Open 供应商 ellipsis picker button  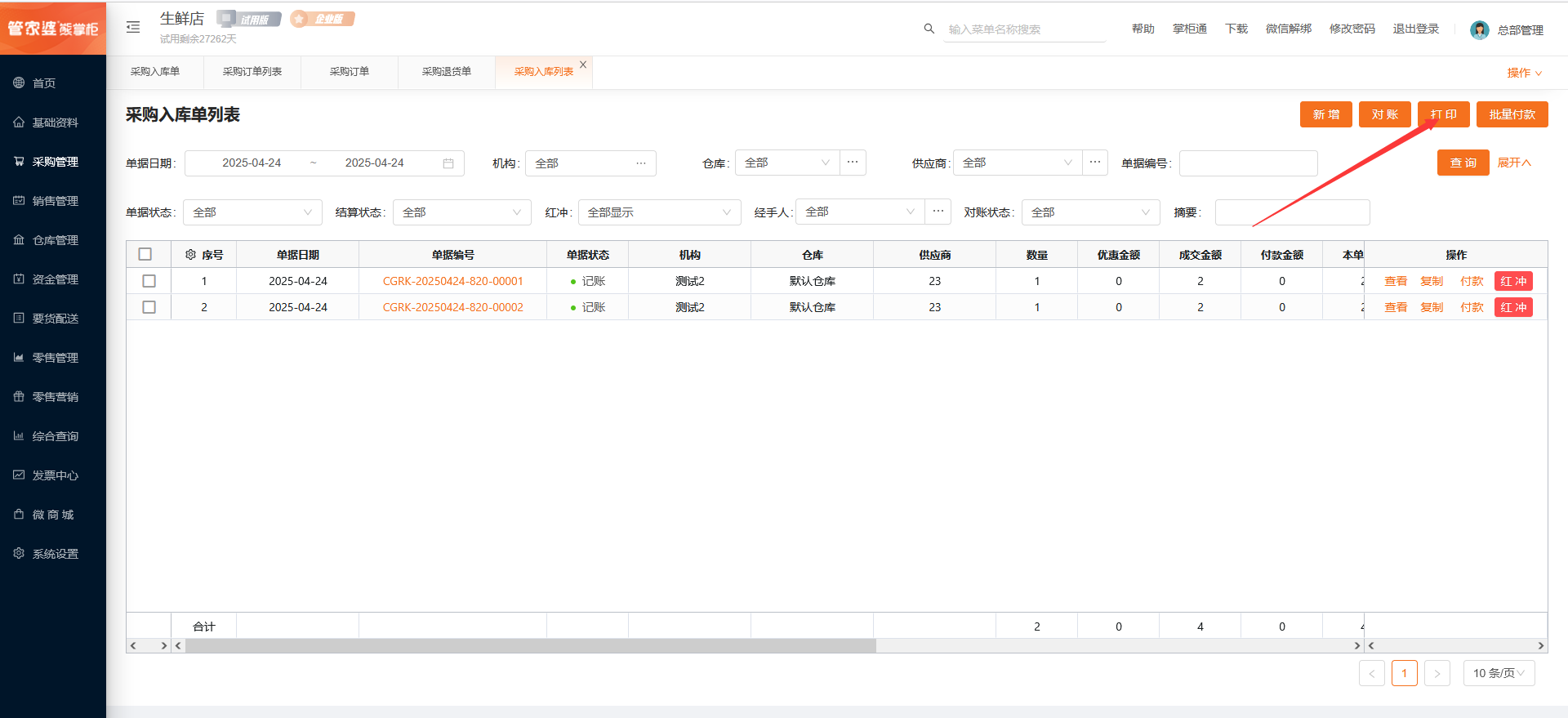(x=1095, y=163)
